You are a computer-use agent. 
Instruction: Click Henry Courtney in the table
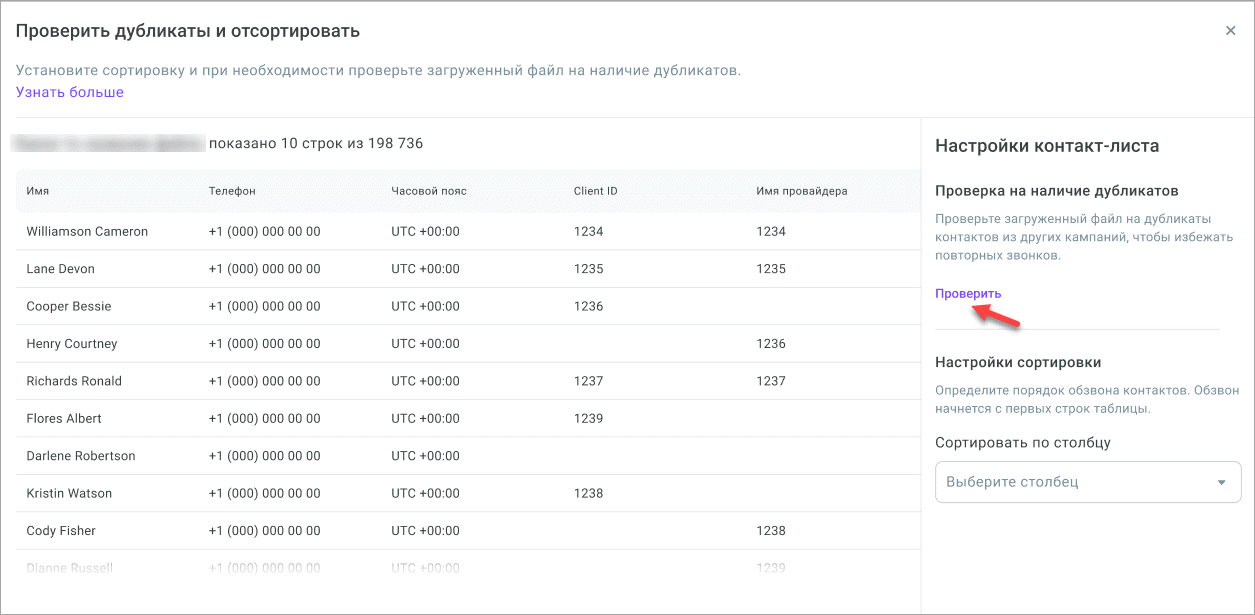[x=72, y=344]
